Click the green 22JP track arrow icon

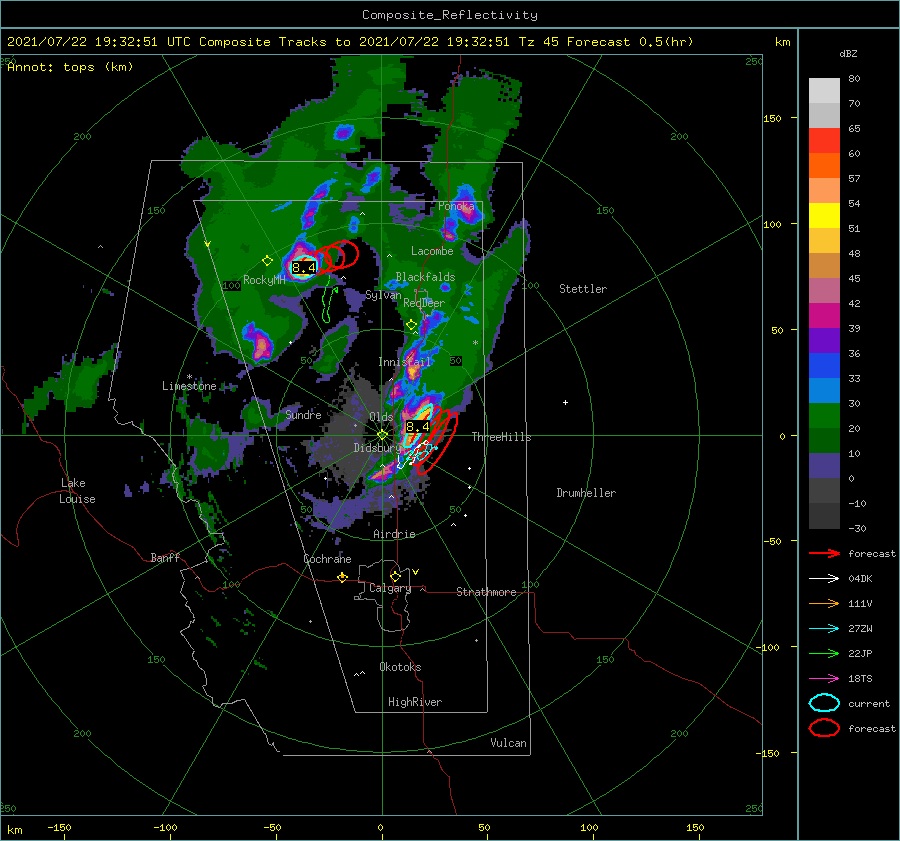[824, 653]
